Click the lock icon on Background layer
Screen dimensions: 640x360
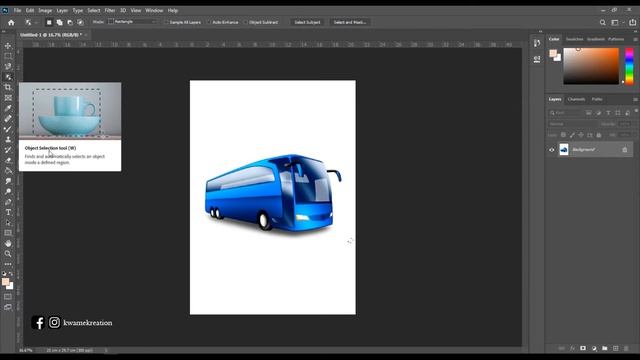(624, 150)
